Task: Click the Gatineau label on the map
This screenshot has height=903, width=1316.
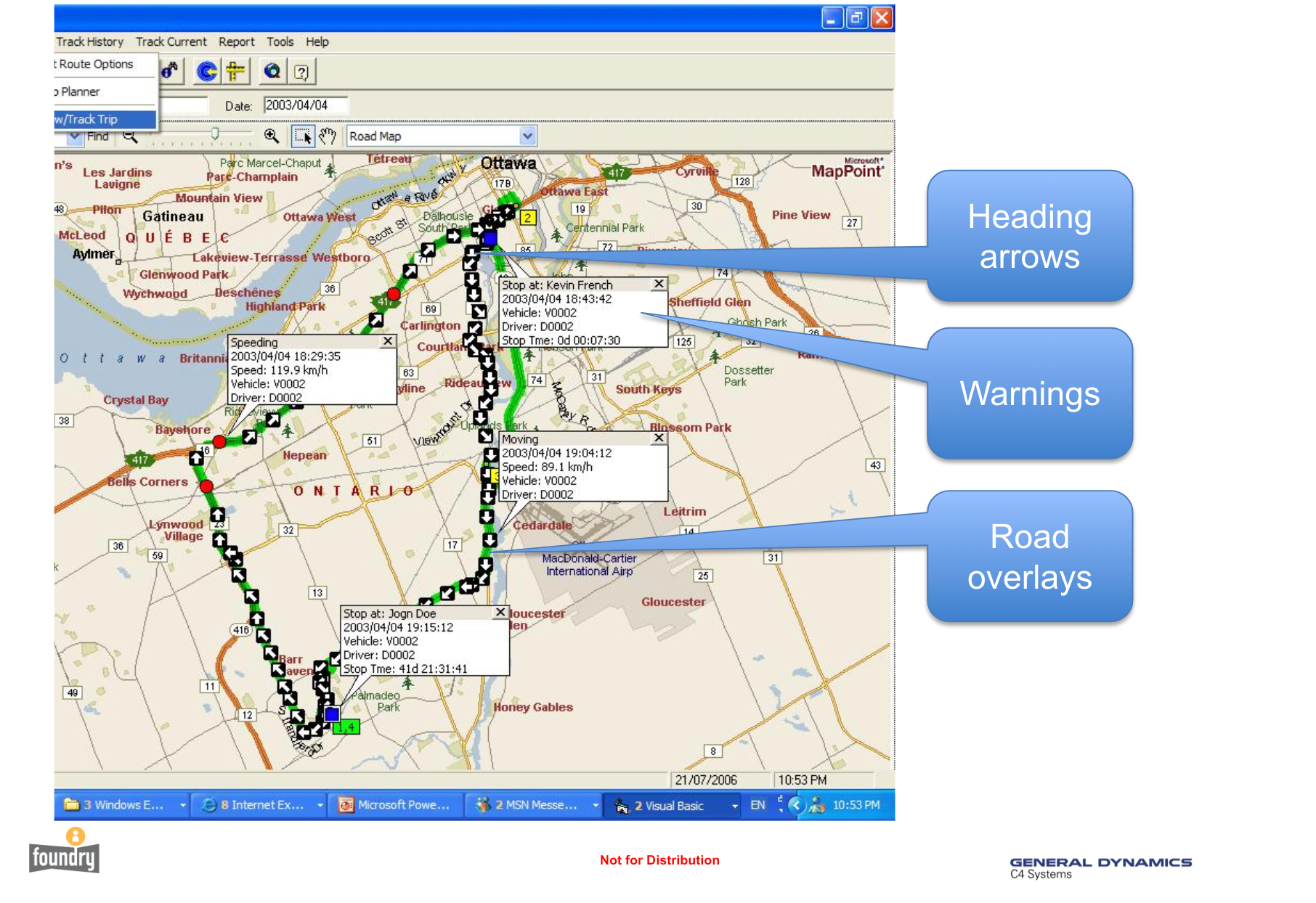Action: [x=173, y=216]
